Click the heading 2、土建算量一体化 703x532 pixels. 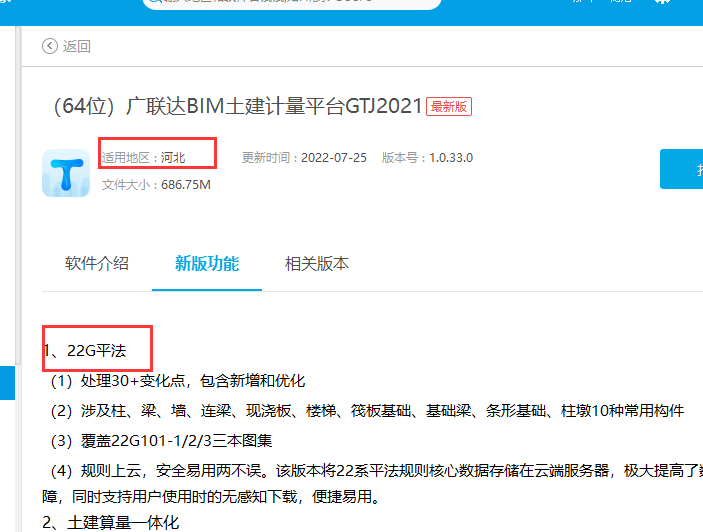click(111, 523)
